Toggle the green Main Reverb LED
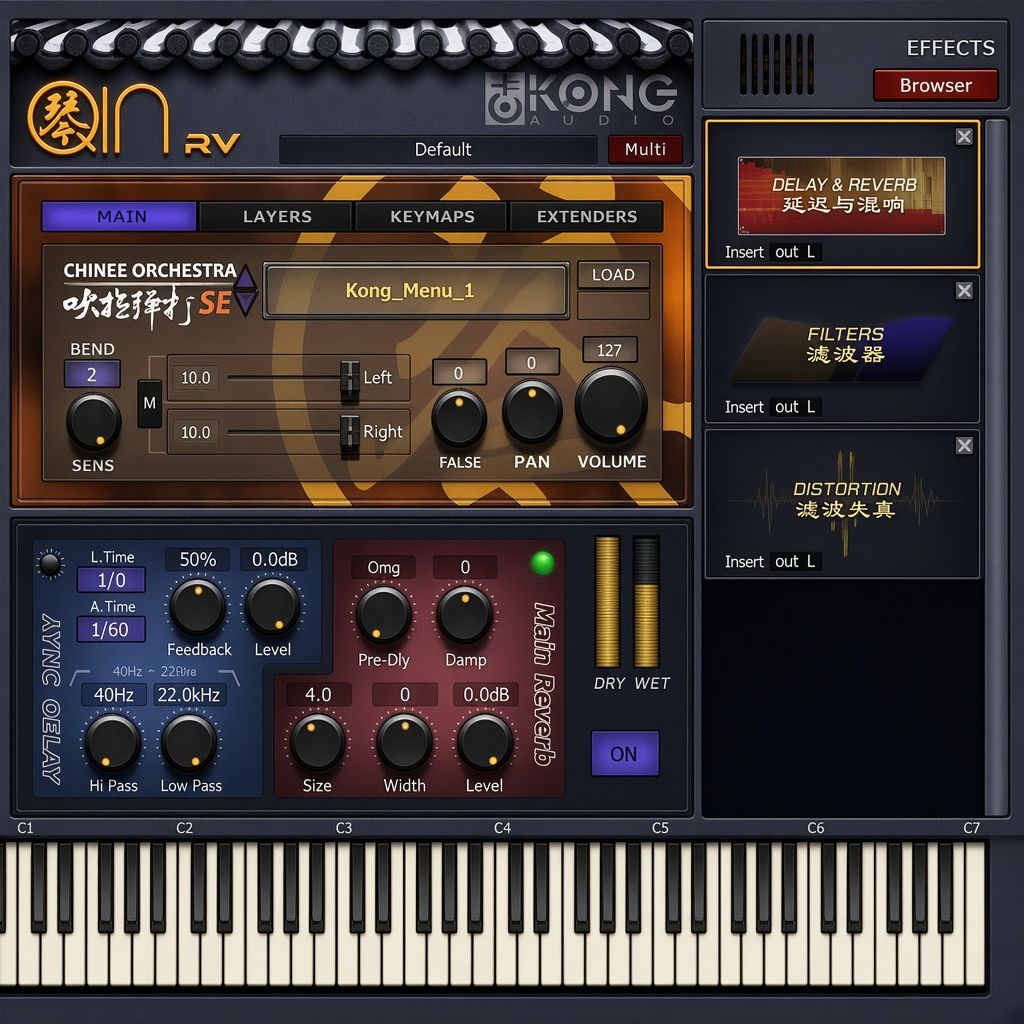Image resolution: width=1024 pixels, height=1024 pixels. coord(543,563)
